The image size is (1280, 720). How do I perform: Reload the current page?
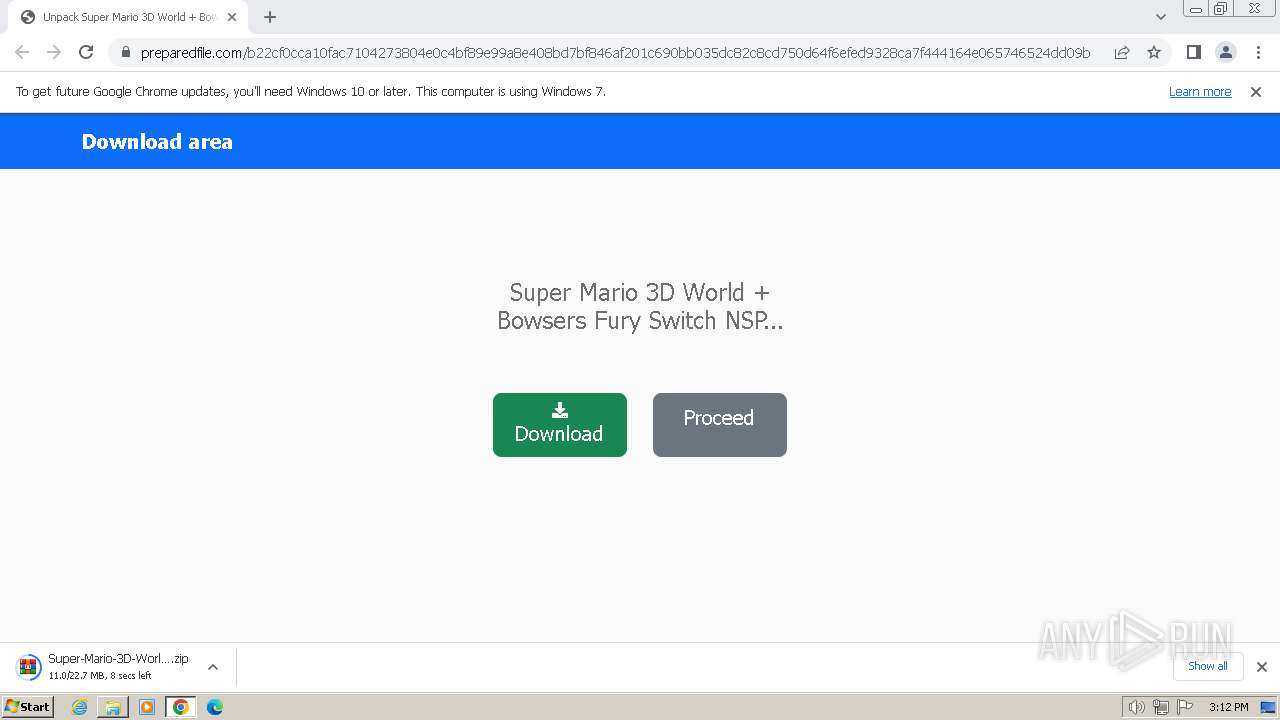point(86,52)
